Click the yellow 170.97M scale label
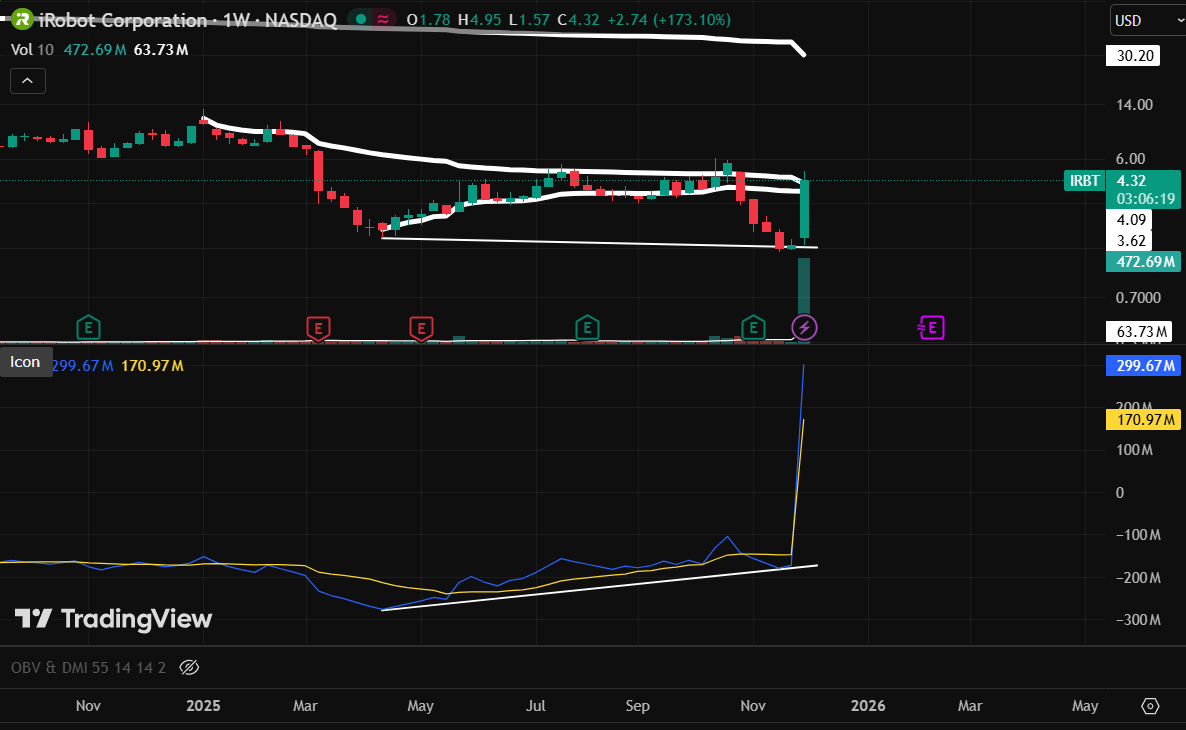Image resolution: width=1186 pixels, height=730 pixels. pyautogui.click(x=1143, y=419)
